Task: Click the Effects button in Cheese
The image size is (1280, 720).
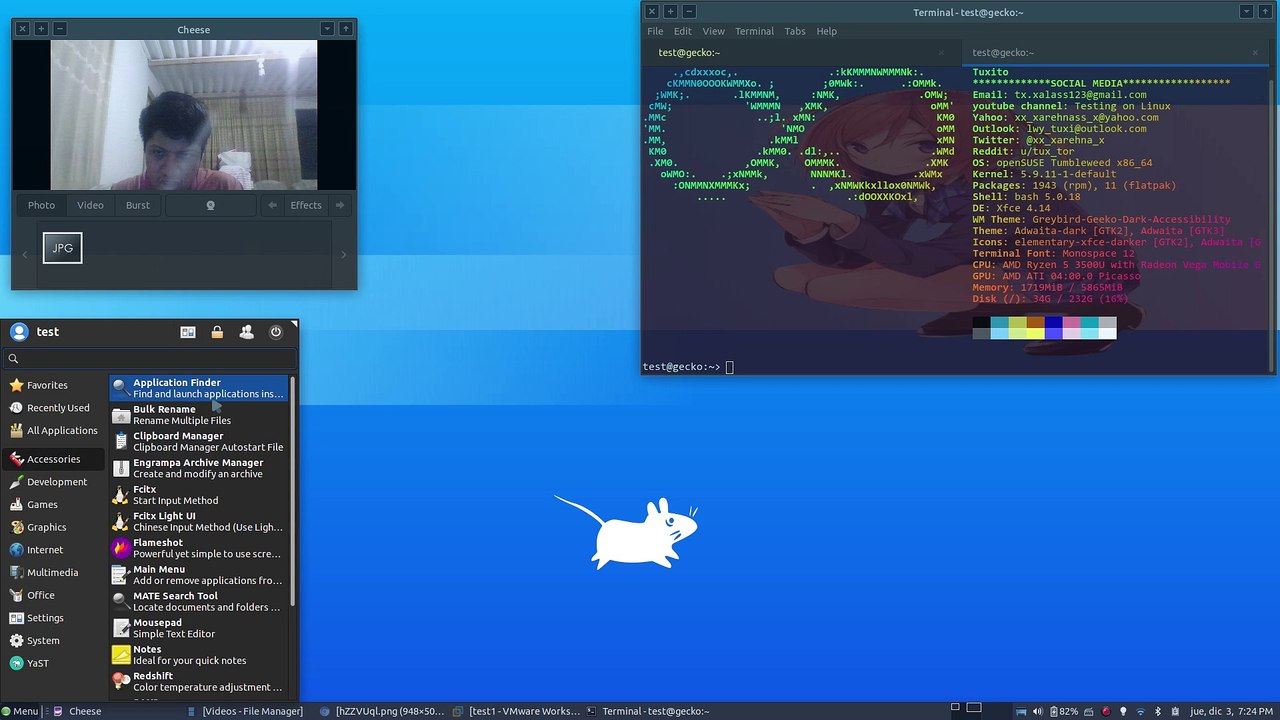Action: tap(306, 205)
